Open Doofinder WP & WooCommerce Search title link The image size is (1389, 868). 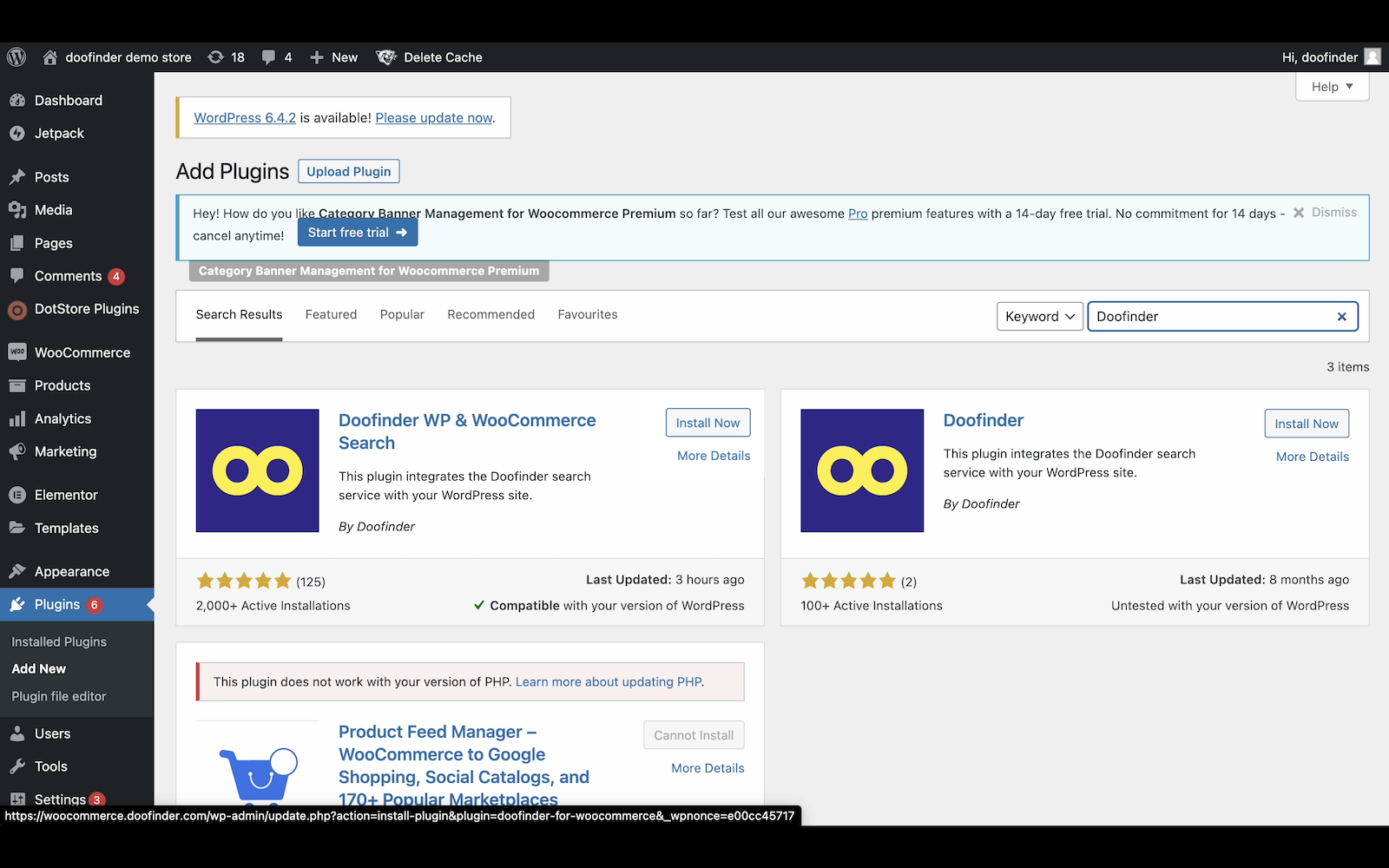click(x=467, y=431)
